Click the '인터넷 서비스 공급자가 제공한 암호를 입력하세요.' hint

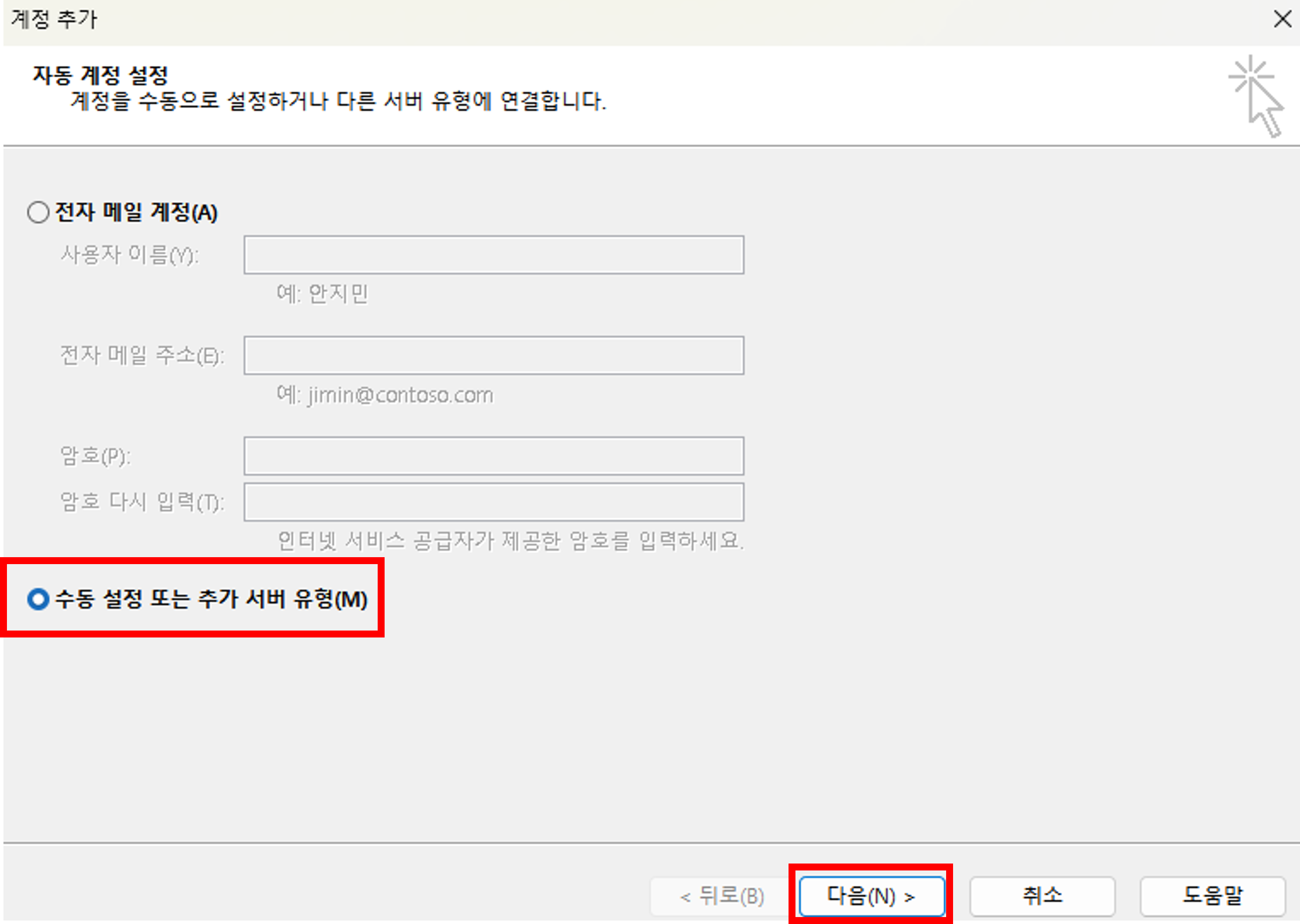pyautogui.click(x=510, y=540)
